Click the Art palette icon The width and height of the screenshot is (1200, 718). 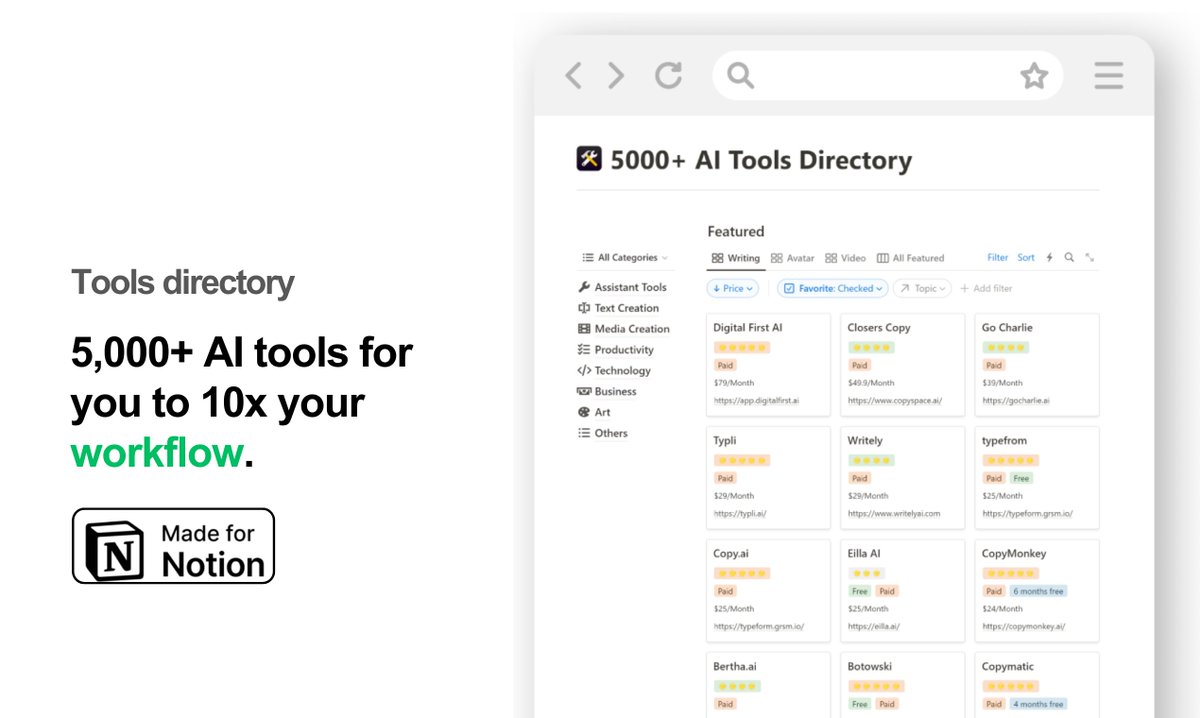[585, 412]
